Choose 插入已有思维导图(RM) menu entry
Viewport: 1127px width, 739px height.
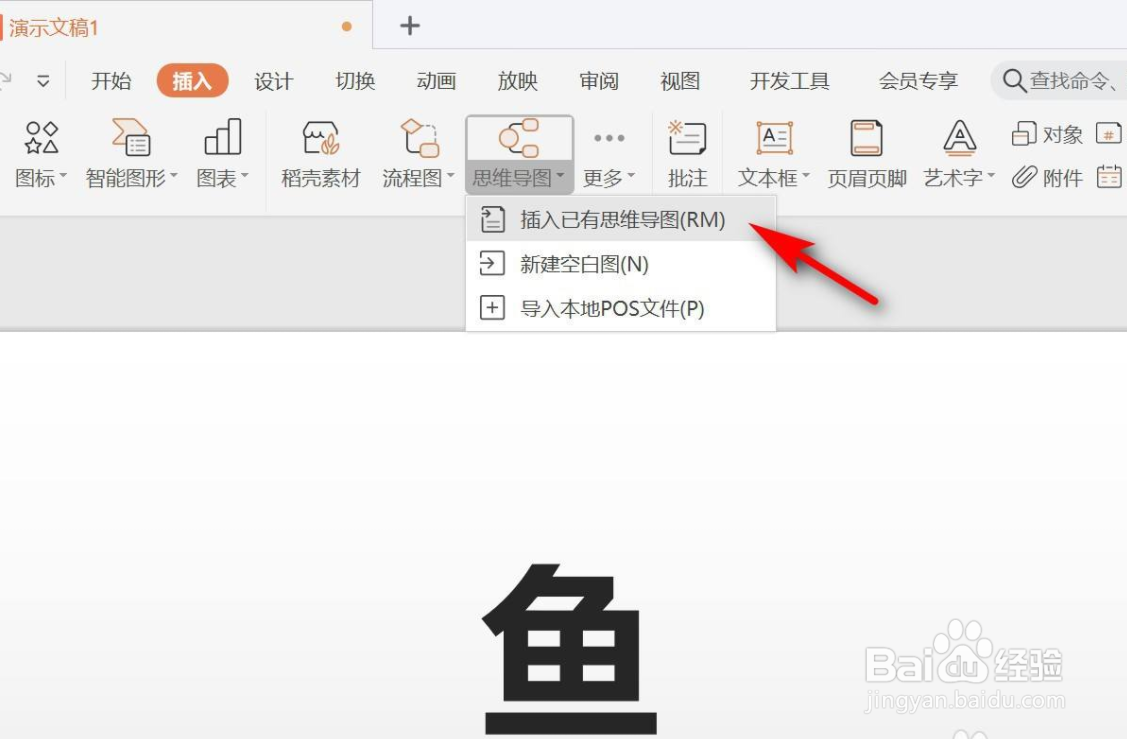pos(621,220)
